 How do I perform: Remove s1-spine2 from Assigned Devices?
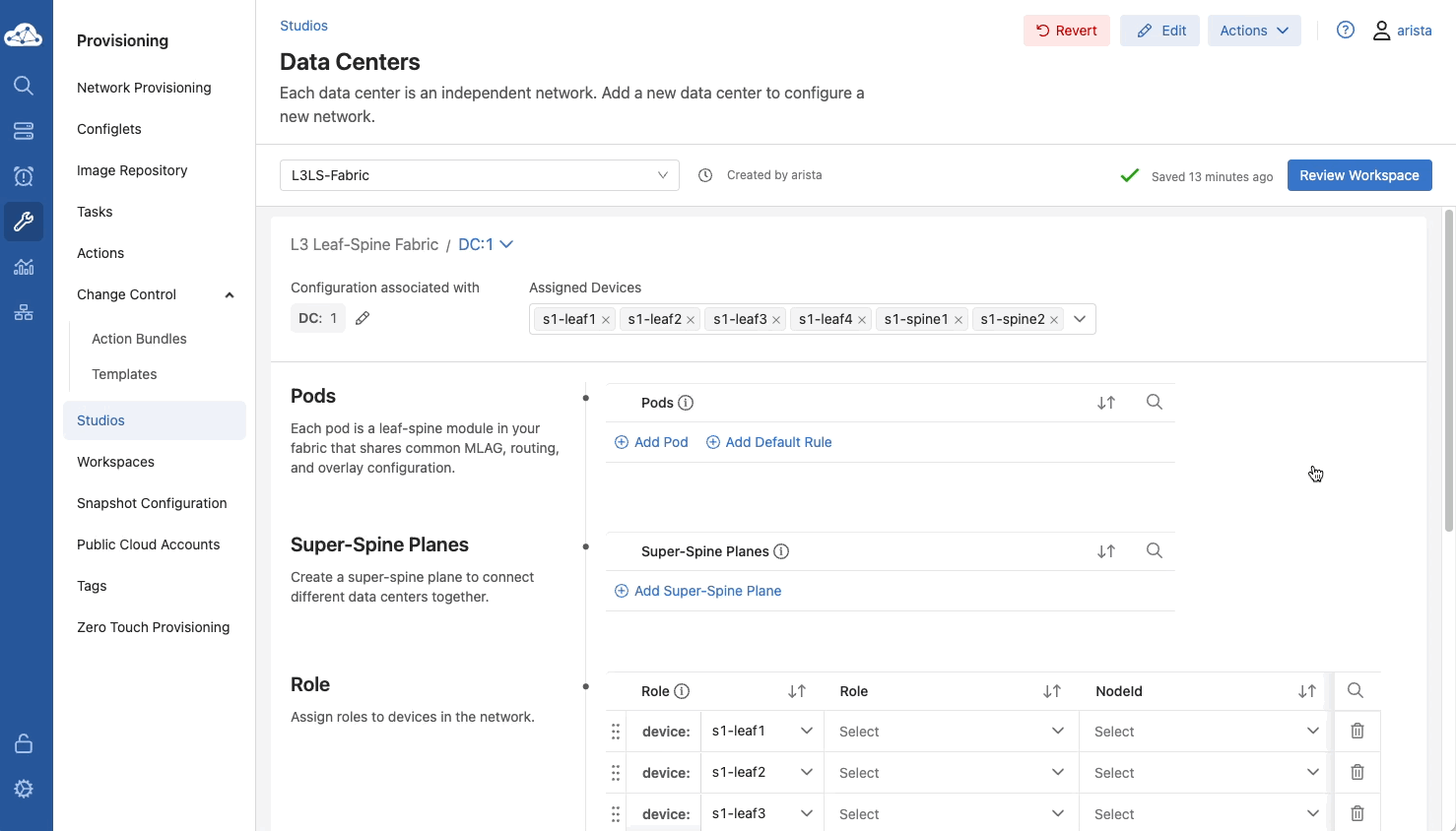click(x=1054, y=320)
